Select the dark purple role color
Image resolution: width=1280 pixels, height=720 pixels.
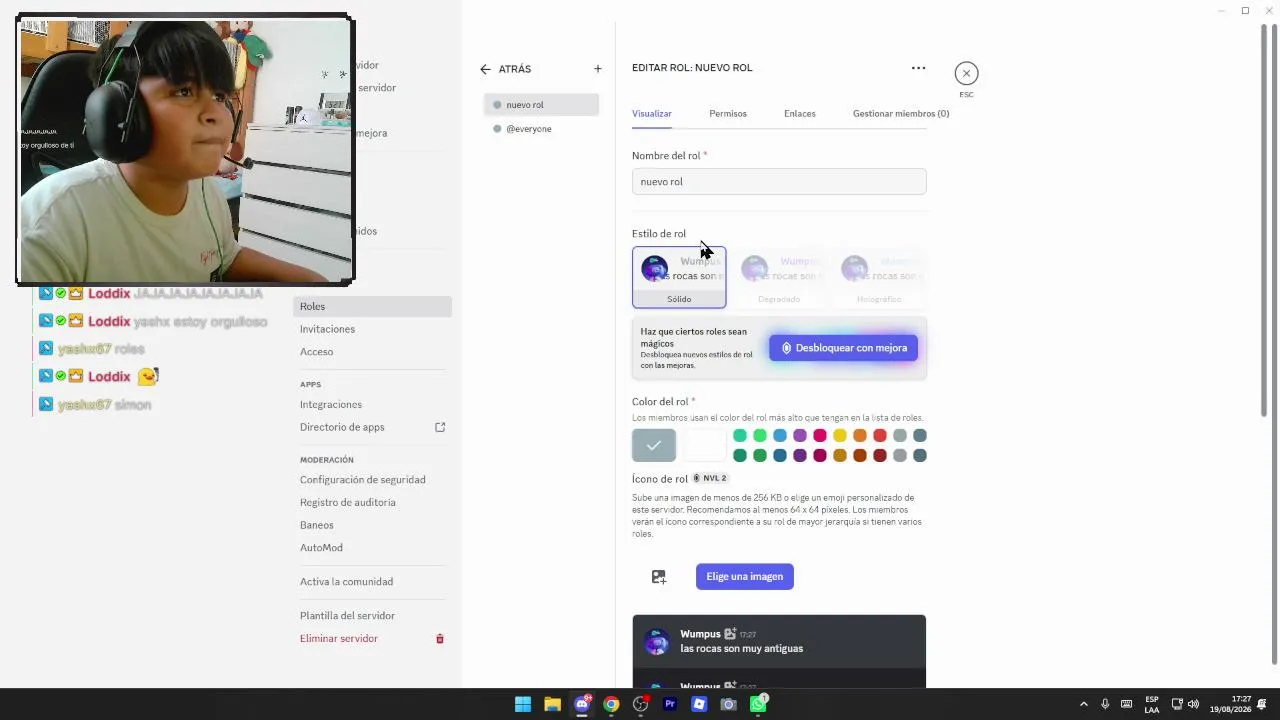(x=800, y=456)
